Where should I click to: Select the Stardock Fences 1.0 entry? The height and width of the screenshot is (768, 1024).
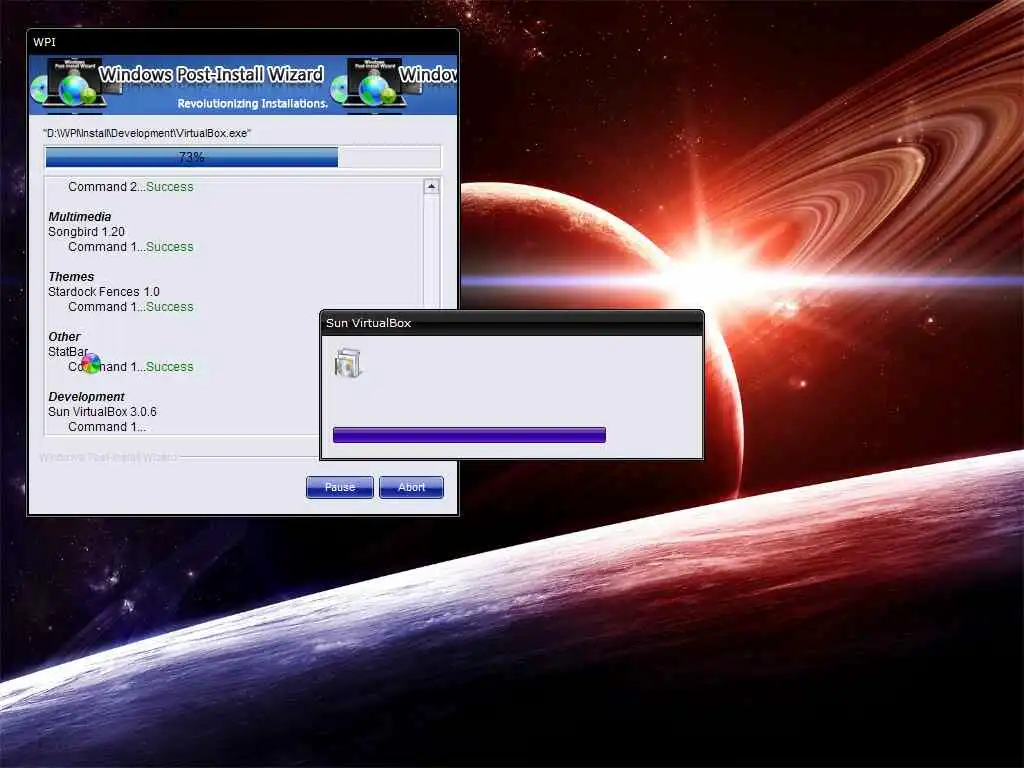pos(104,292)
